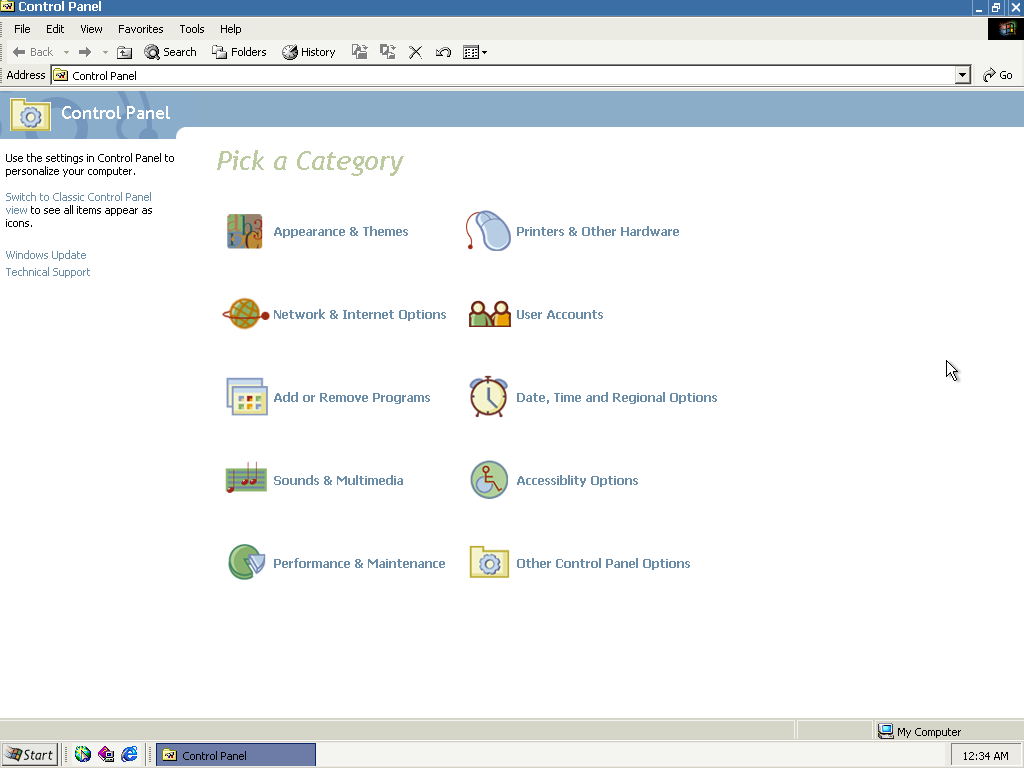The width and height of the screenshot is (1024, 768).
Task: Open the Date, Time and Regional clock icon
Action: coord(489,397)
